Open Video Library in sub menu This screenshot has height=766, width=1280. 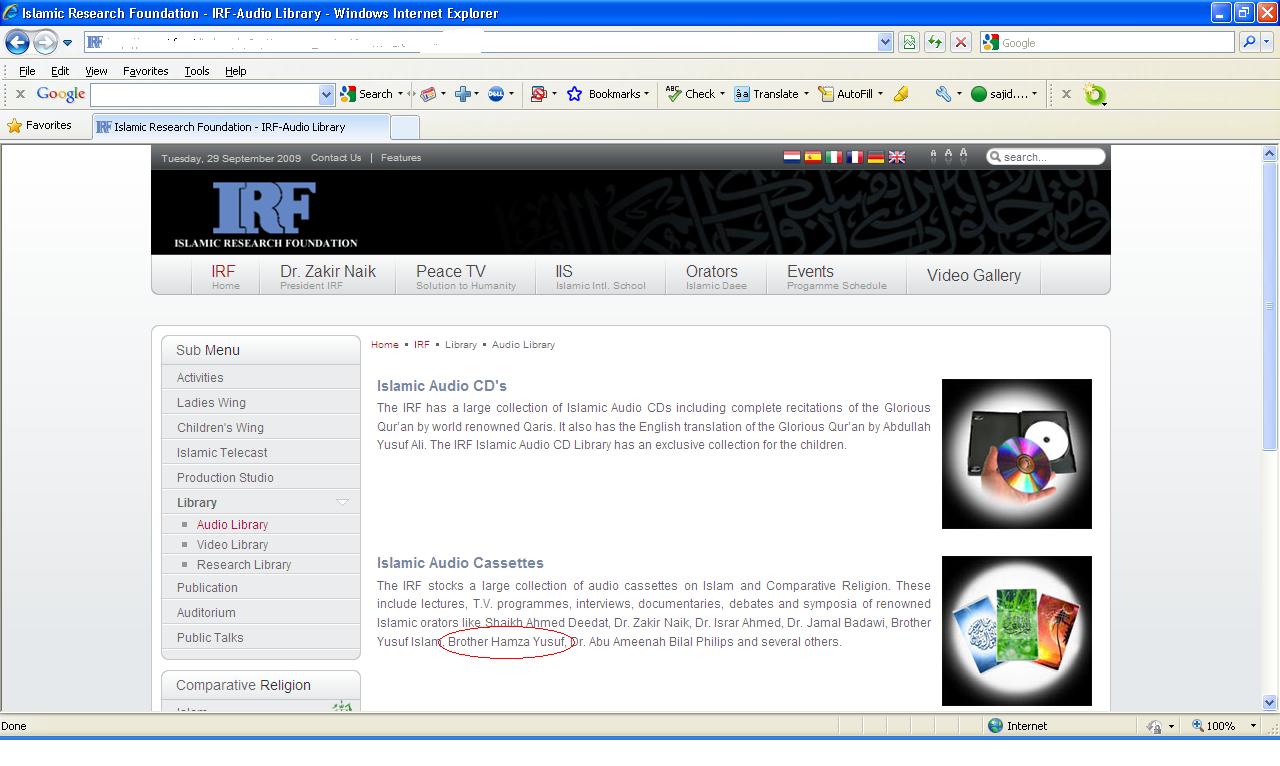click(x=232, y=545)
